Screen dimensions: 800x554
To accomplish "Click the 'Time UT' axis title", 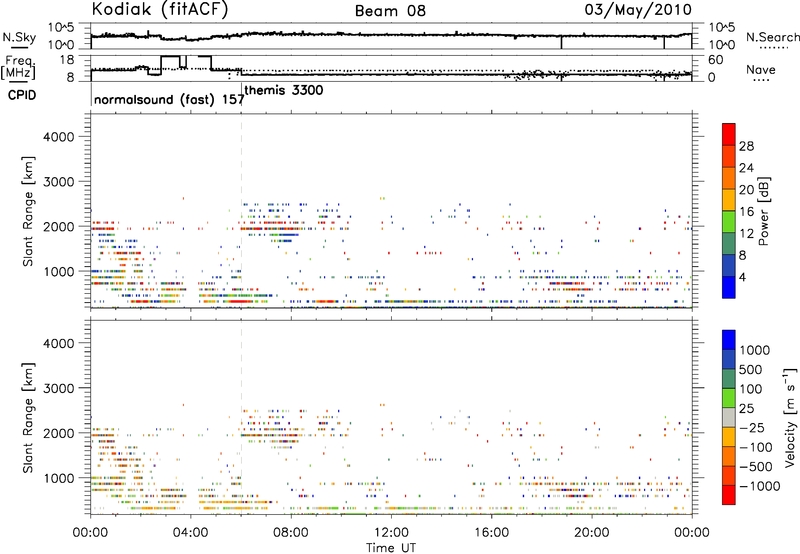I will (391, 548).
